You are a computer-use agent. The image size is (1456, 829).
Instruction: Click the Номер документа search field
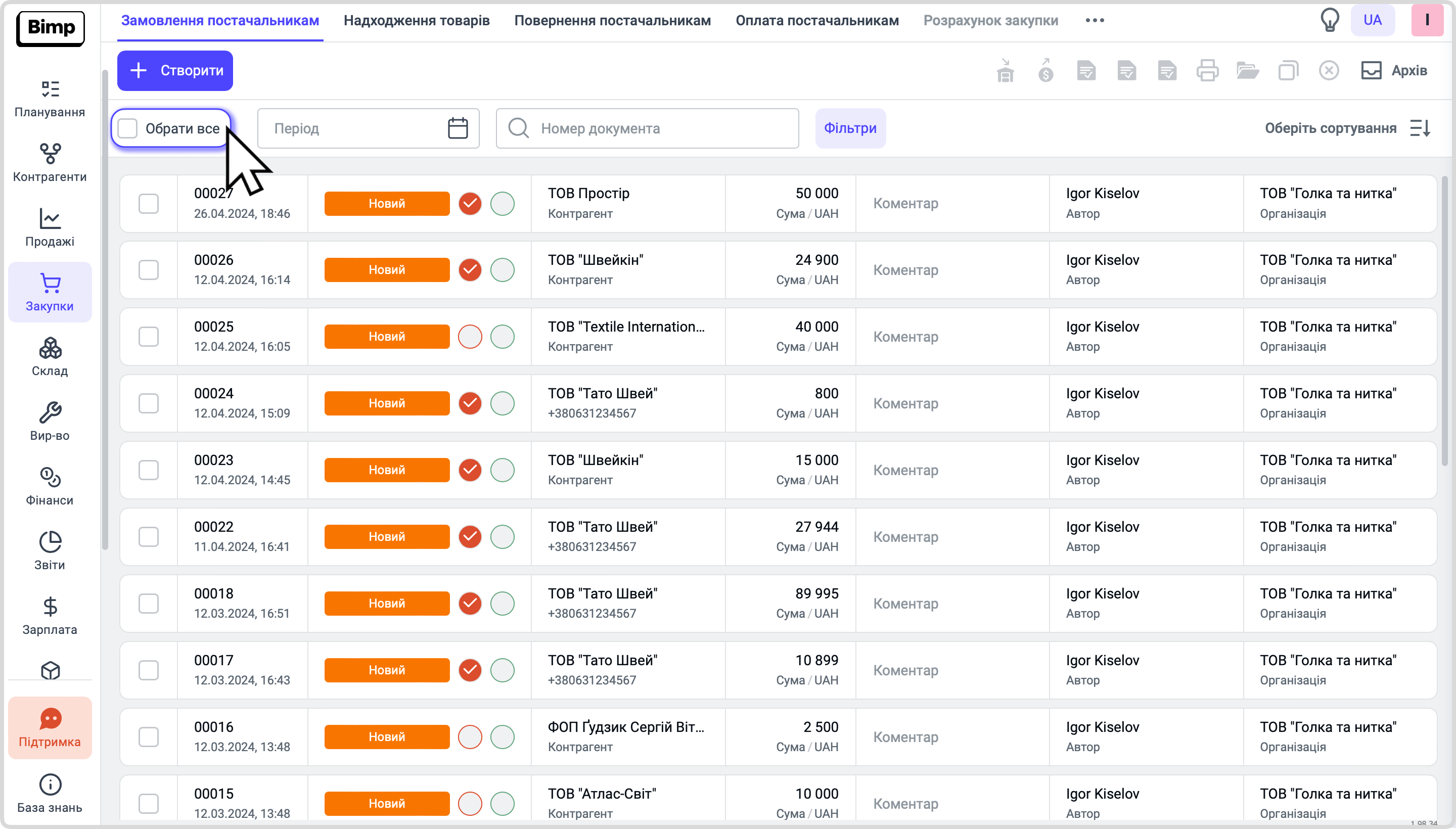tap(648, 128)
